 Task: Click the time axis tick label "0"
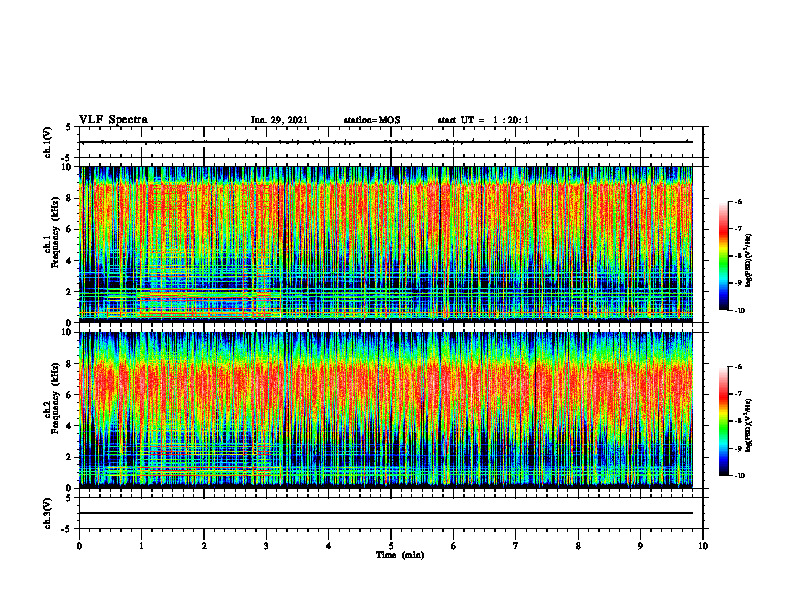click(x=79, y=546)
